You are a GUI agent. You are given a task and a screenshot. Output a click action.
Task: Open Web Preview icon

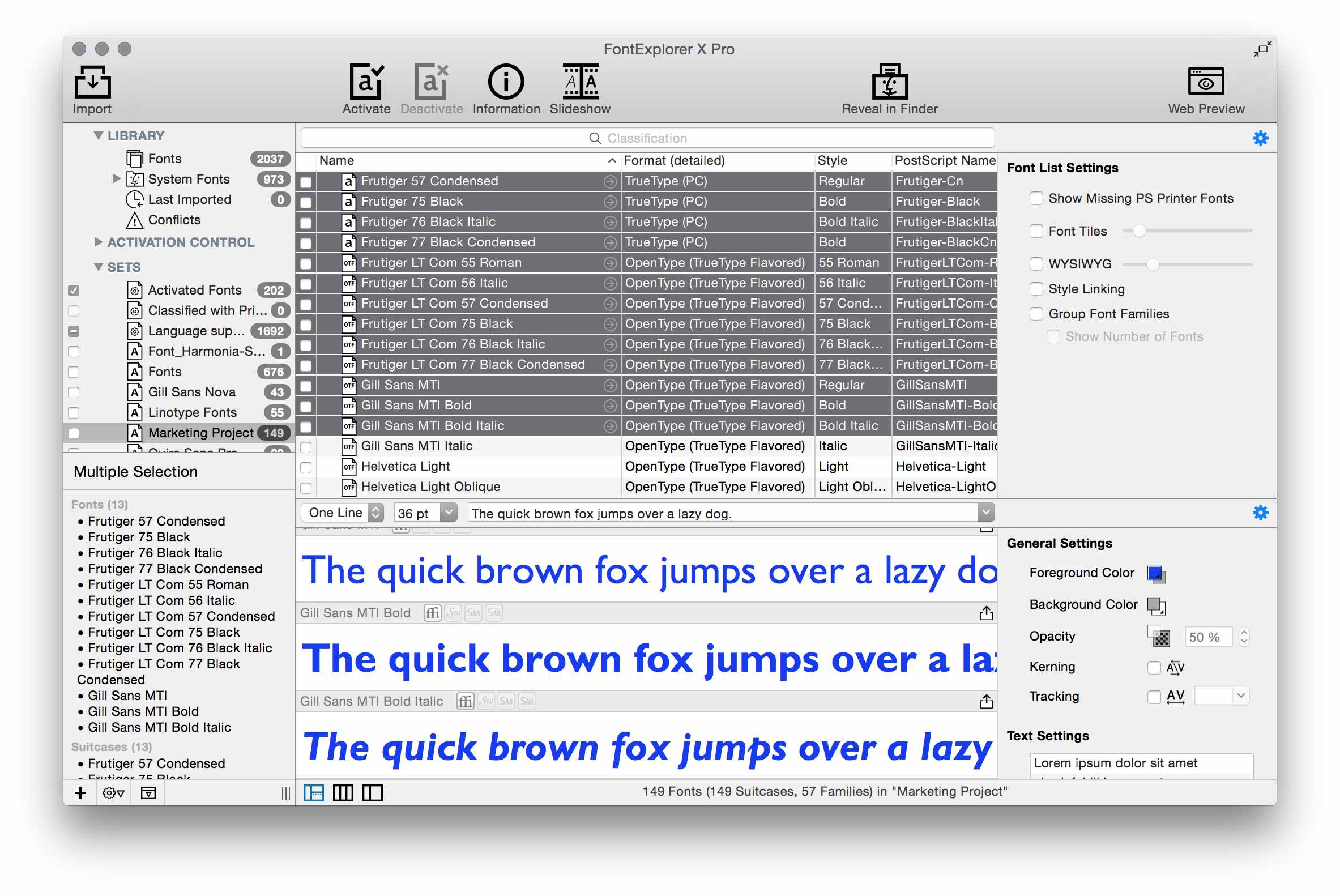1205,82
